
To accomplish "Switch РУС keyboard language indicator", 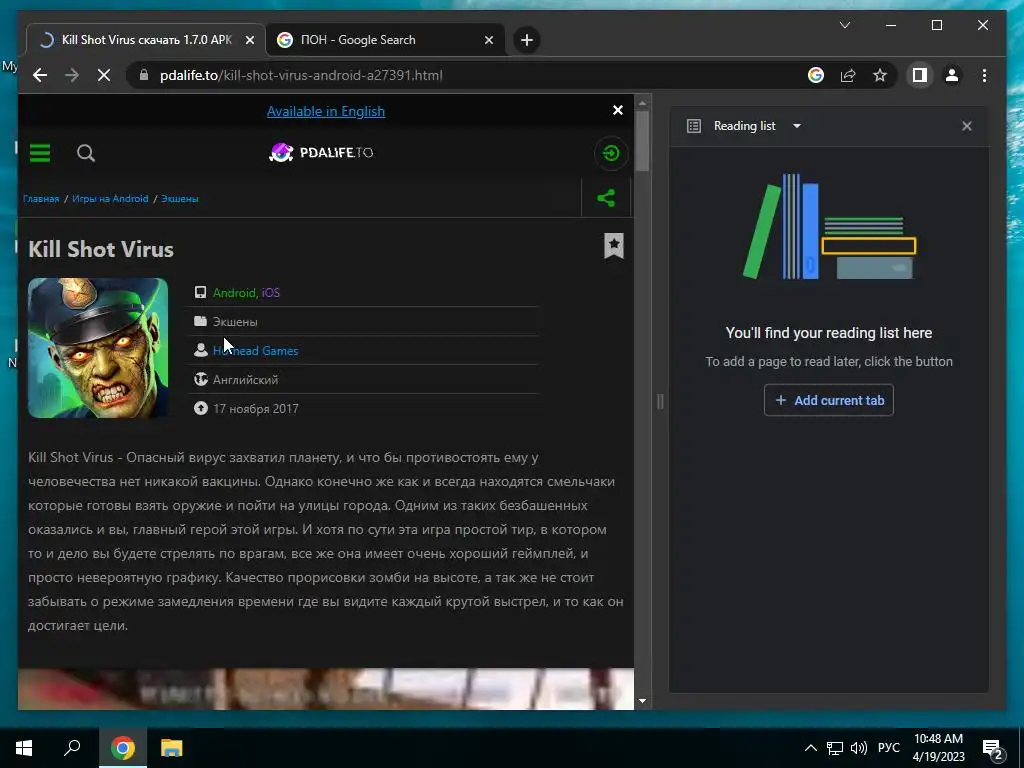I will pos(888,748).
